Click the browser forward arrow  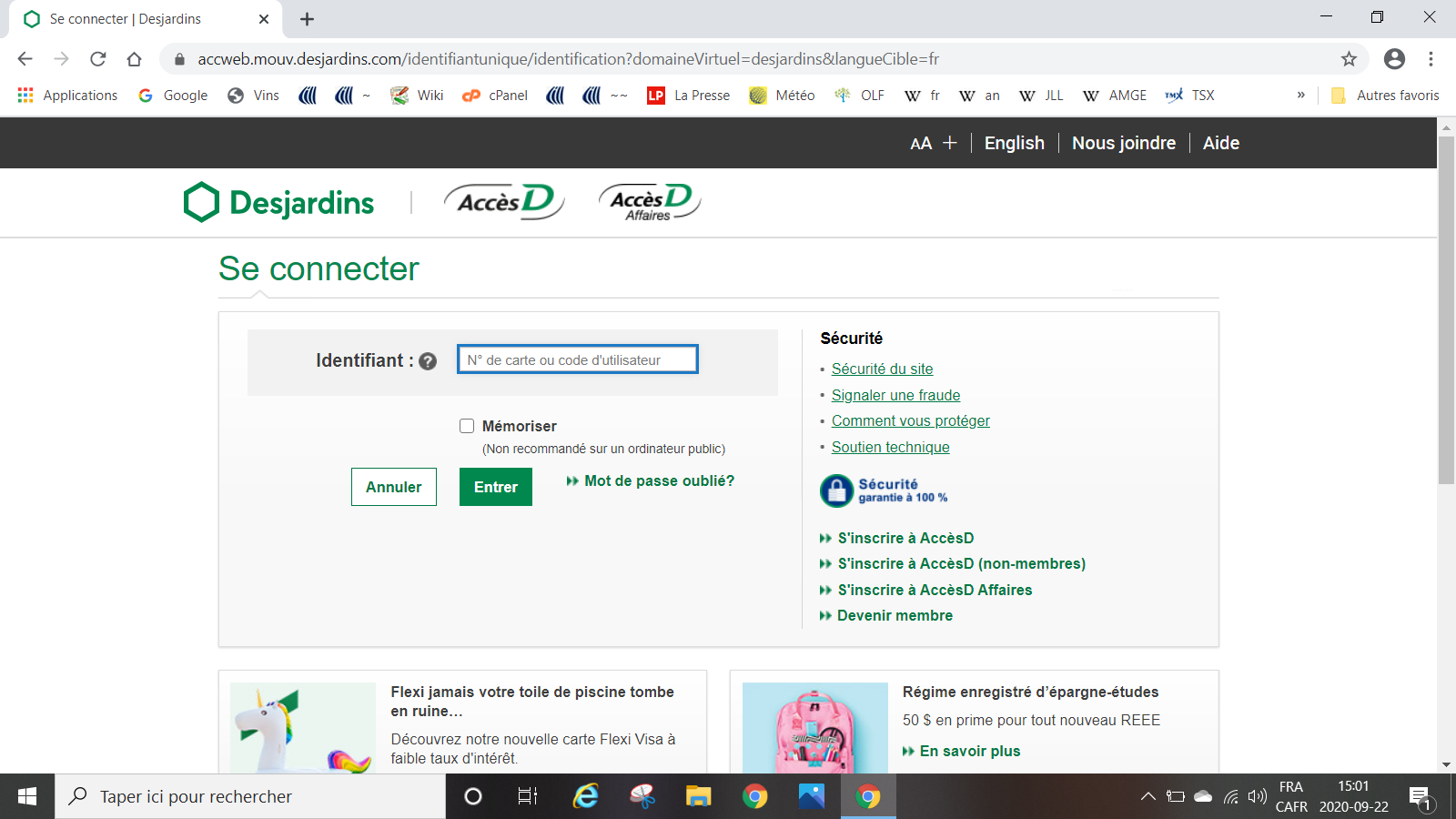pyautogui.click(x=62, y=59)
